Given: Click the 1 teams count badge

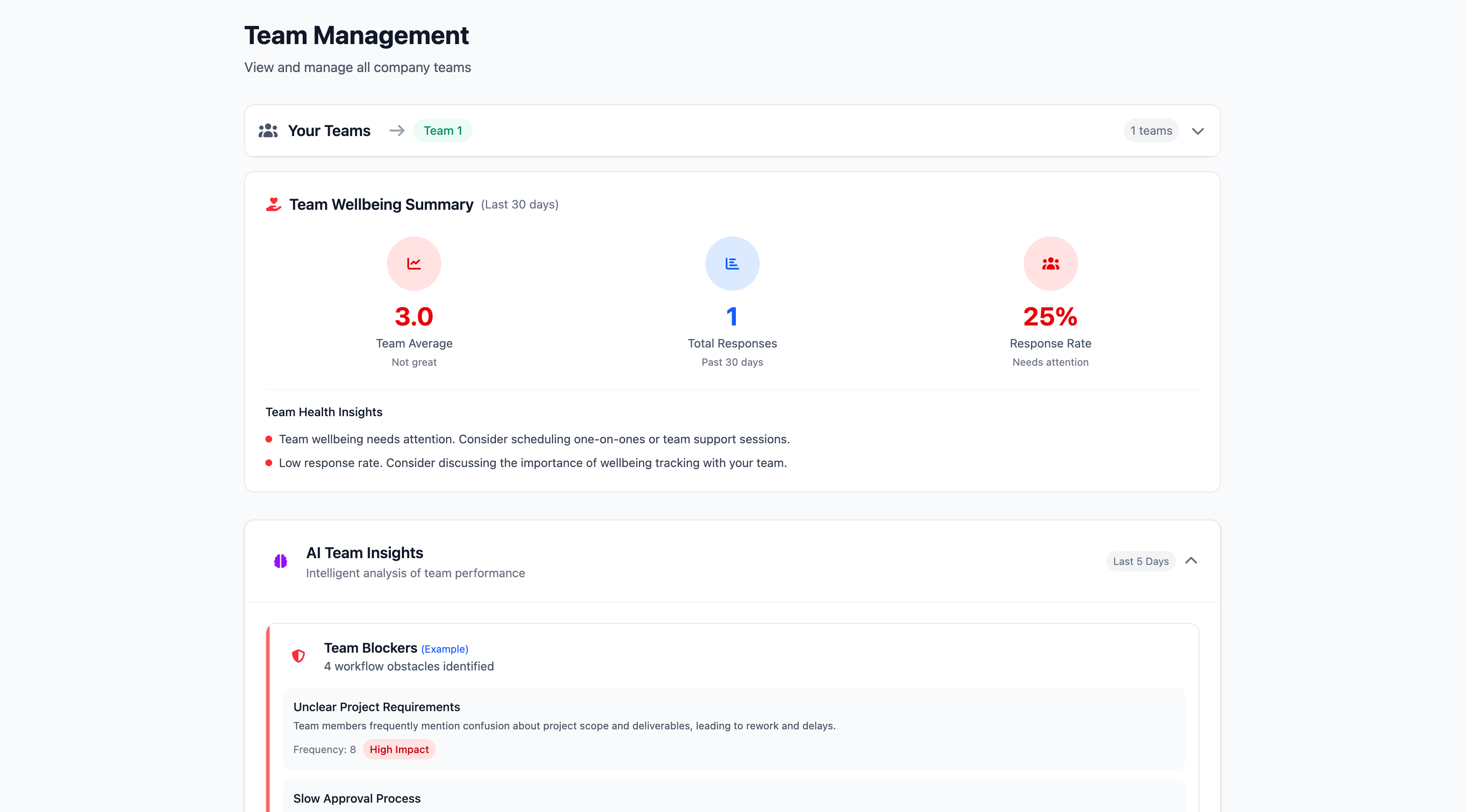Looking at the screenshot, I should 1150,131.
